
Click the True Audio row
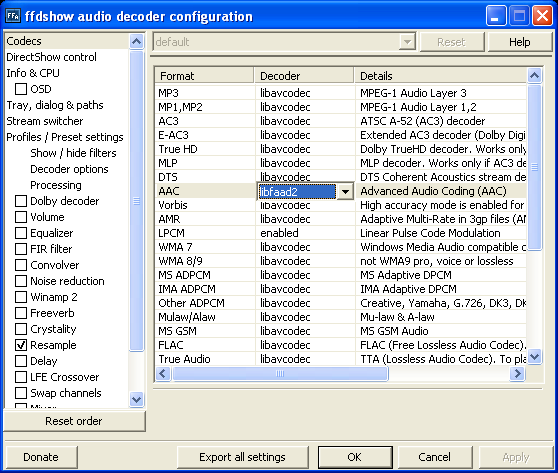click(341, 359)
